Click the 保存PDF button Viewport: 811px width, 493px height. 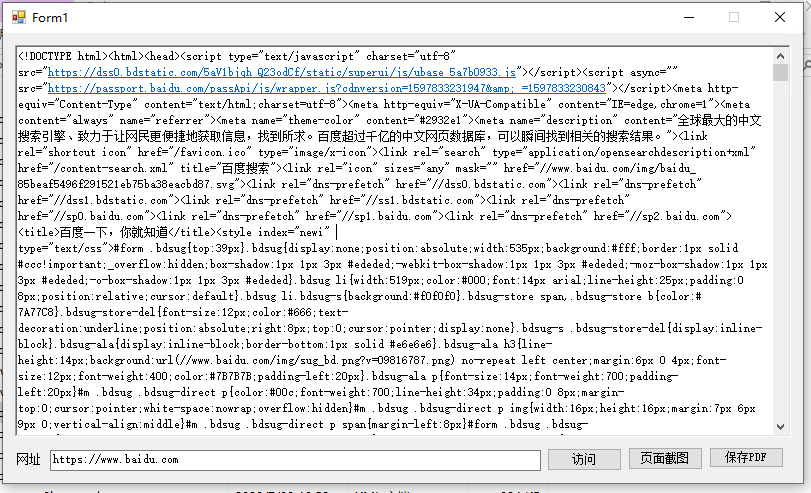coord(746,457)
